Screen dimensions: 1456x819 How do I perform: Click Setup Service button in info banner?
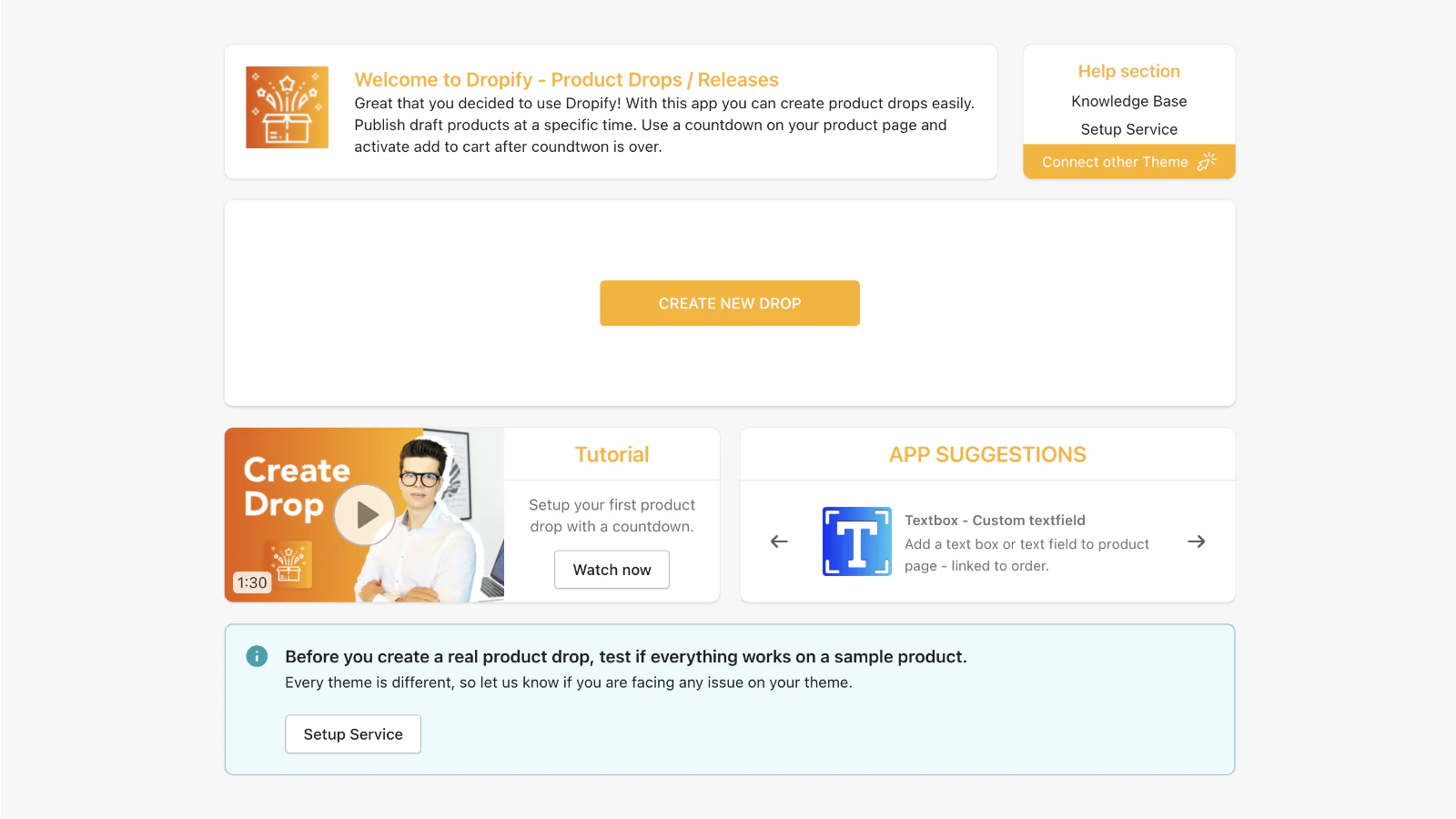353,734
